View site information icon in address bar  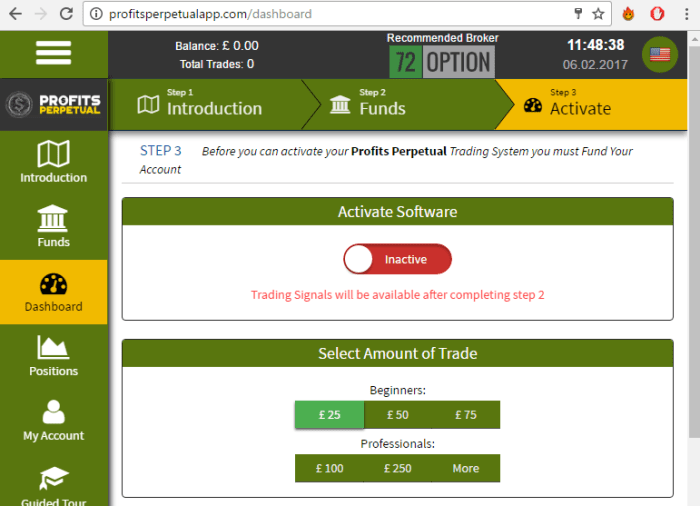96,14
